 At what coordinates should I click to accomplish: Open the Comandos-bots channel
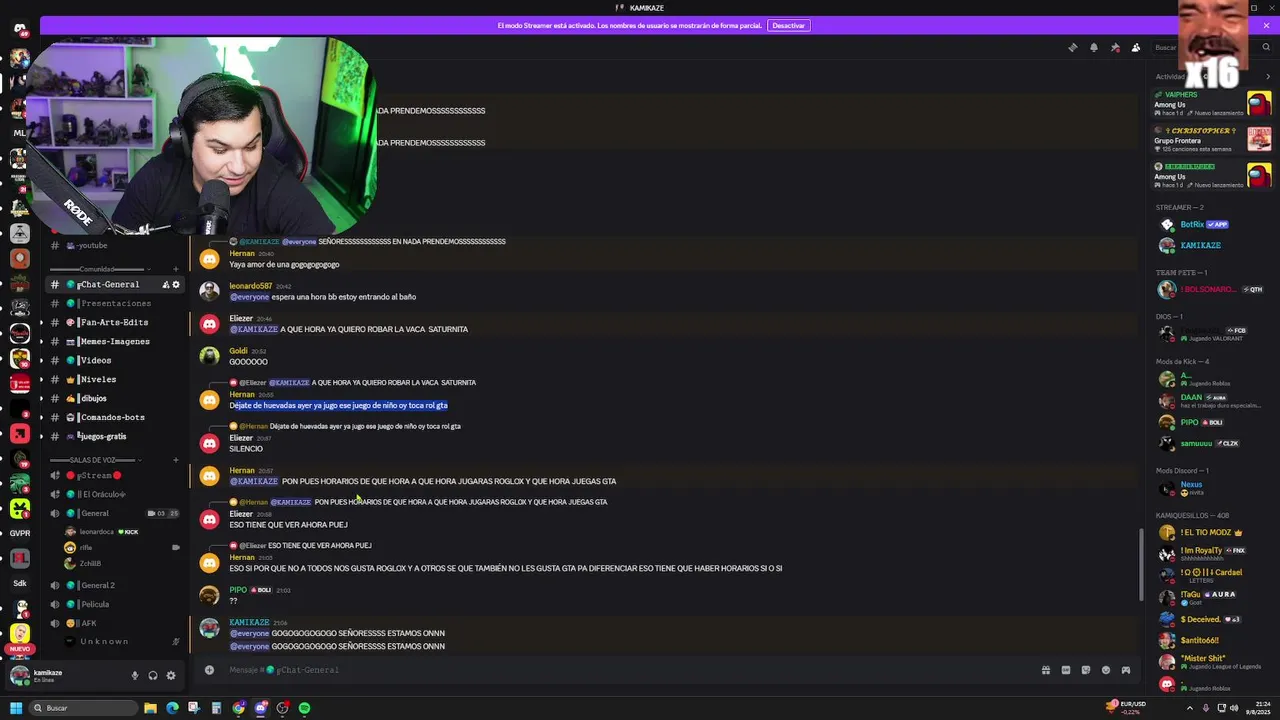point(115,417)
